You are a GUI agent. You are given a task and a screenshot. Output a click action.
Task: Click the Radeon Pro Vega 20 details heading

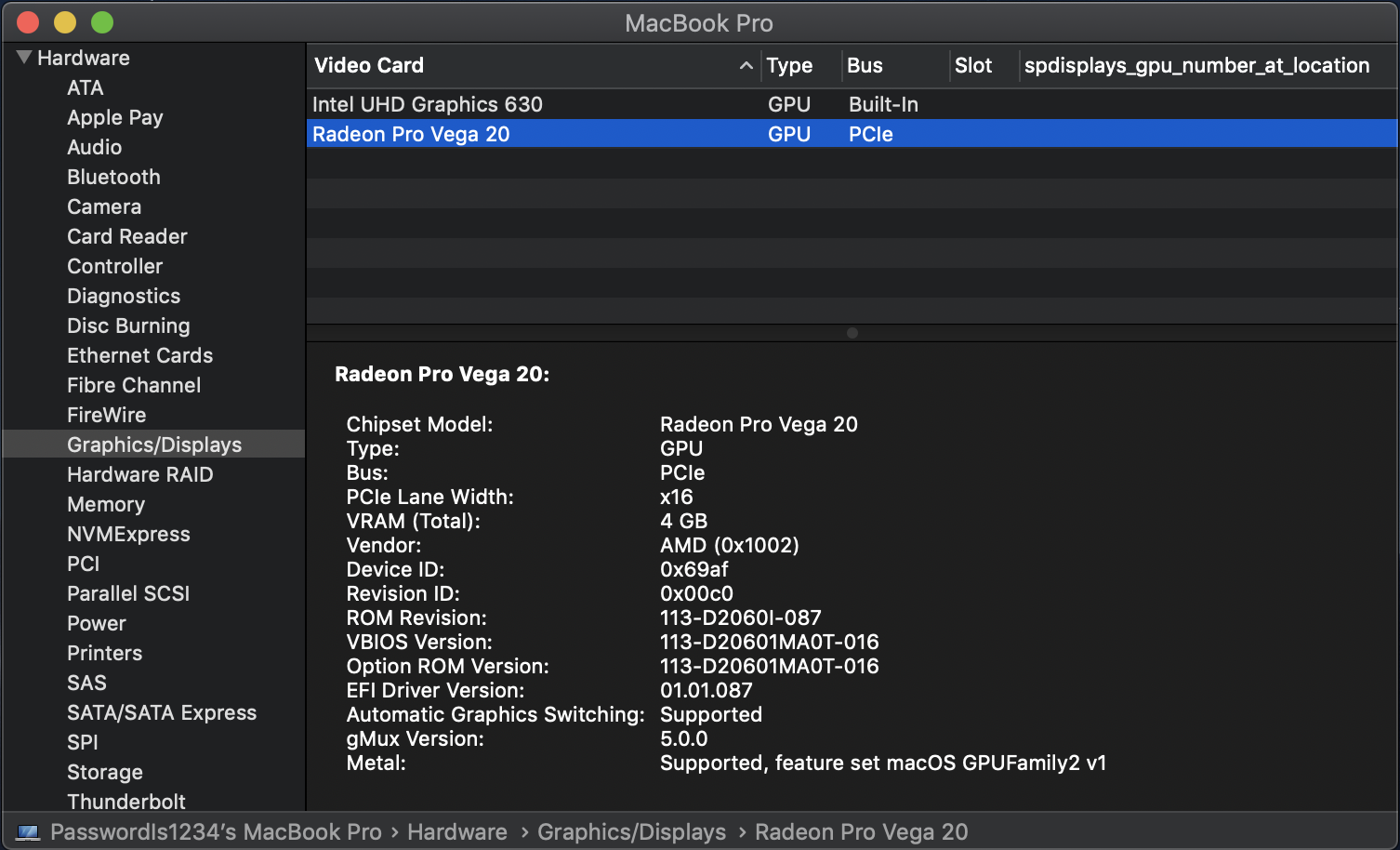coord(442,374)
